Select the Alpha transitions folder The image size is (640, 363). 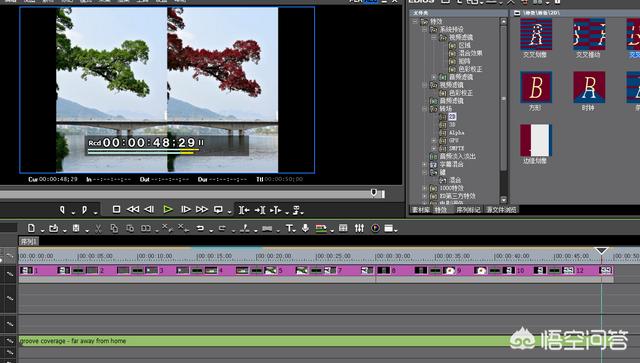click(456, 133)
